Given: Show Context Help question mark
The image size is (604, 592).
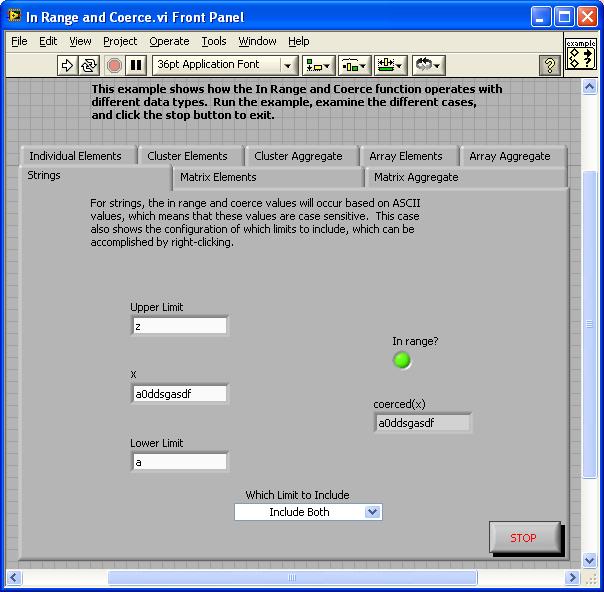Looking at the screenshot, I should 550,65.
